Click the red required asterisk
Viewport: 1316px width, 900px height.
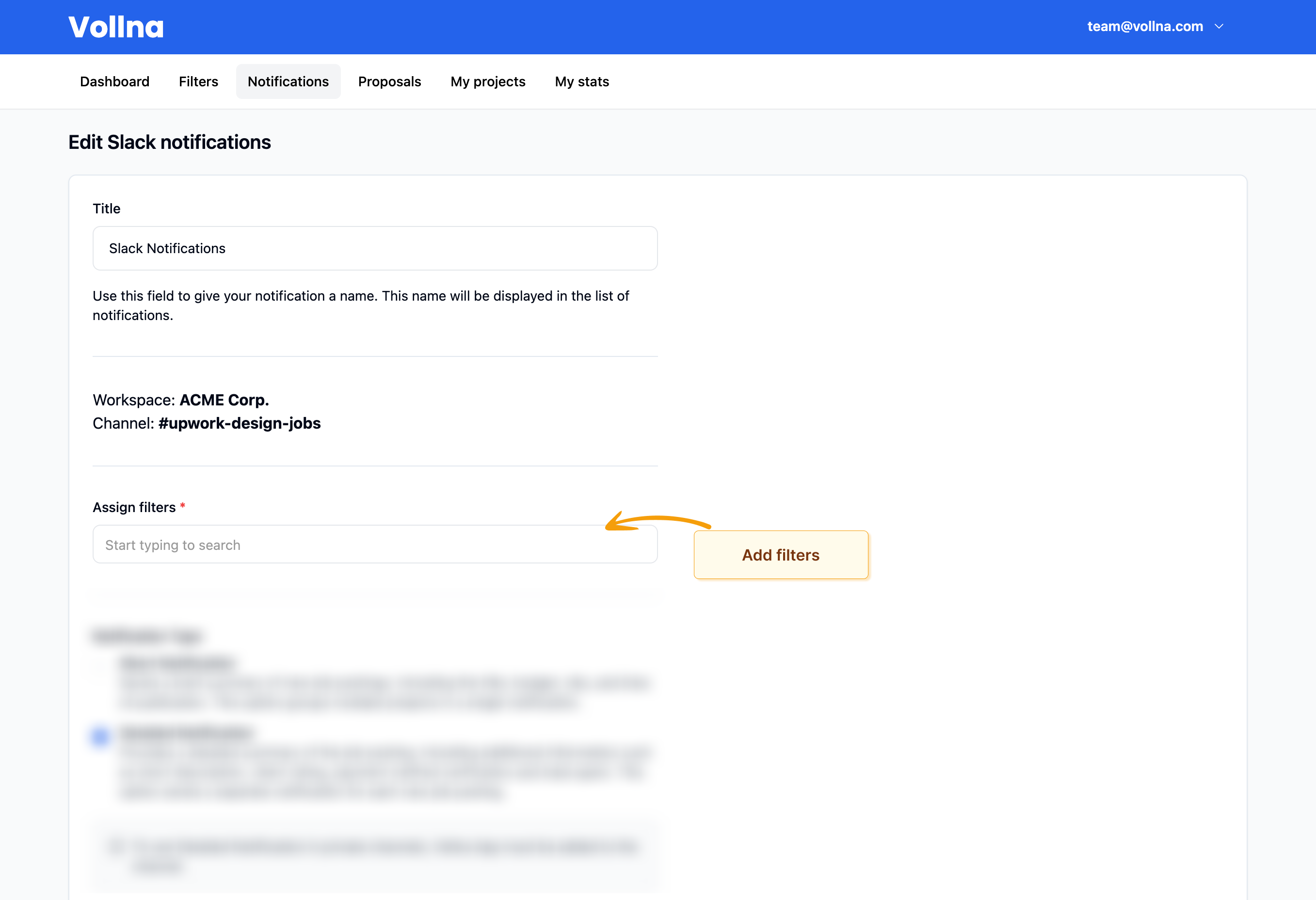[x=182, y=505]
